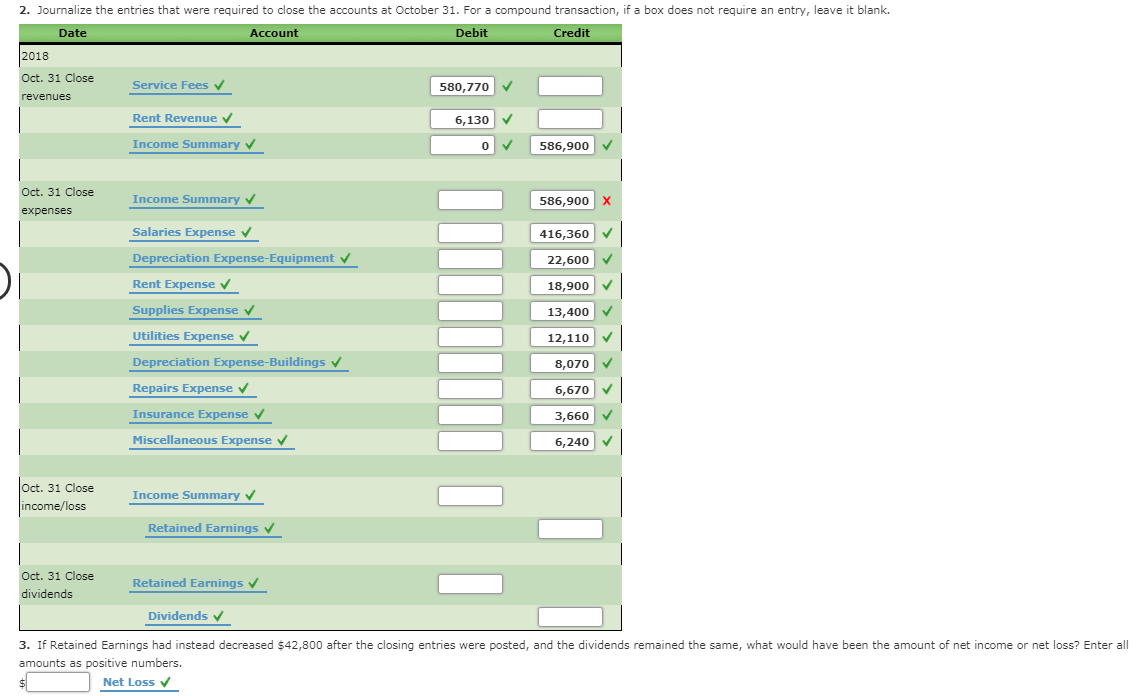The width and height of the screenshot is (1146, 696).
Task: Click the Date column header
Action: [x=72, y=33]
